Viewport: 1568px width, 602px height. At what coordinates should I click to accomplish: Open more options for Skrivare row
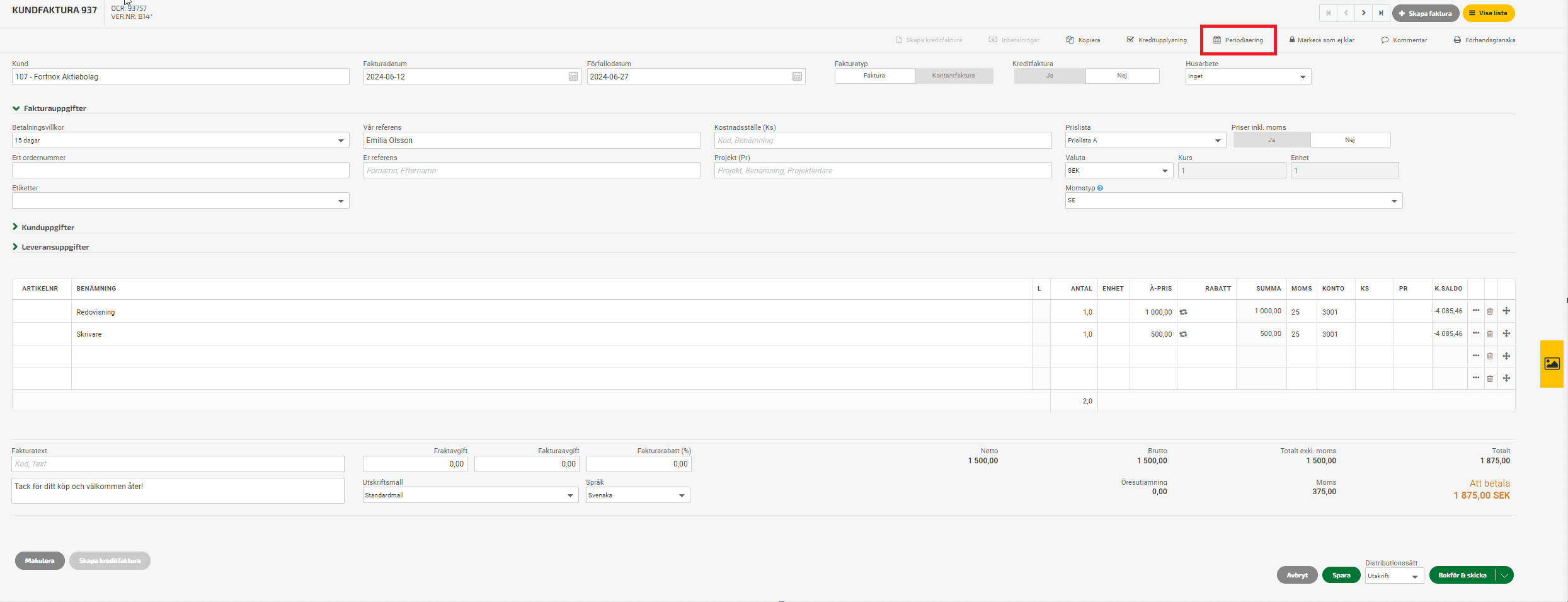pyautogui.click(x=1476, y=333)
